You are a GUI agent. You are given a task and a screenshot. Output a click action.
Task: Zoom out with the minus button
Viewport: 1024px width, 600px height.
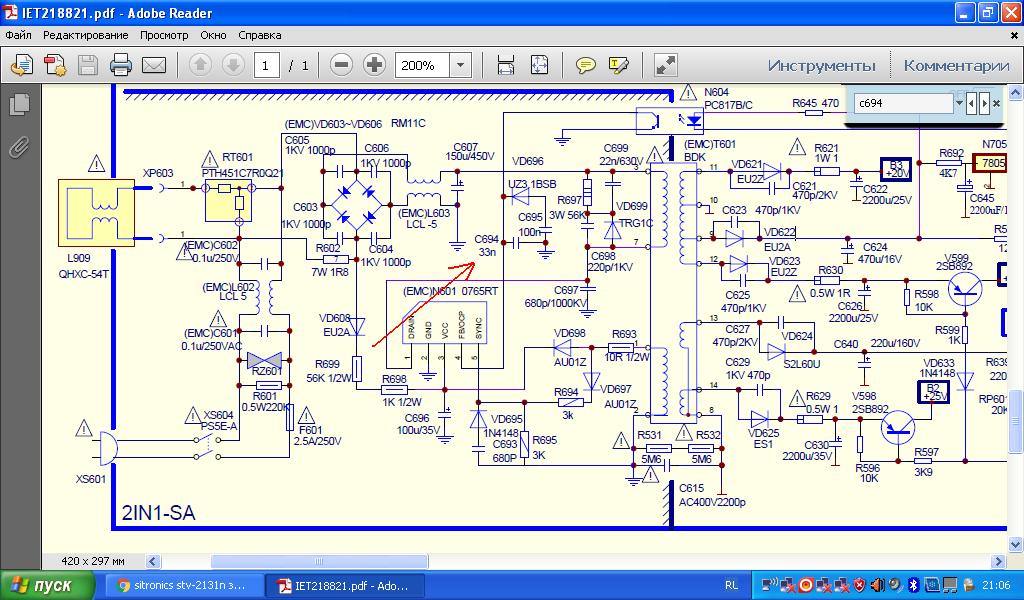(341, 66)
